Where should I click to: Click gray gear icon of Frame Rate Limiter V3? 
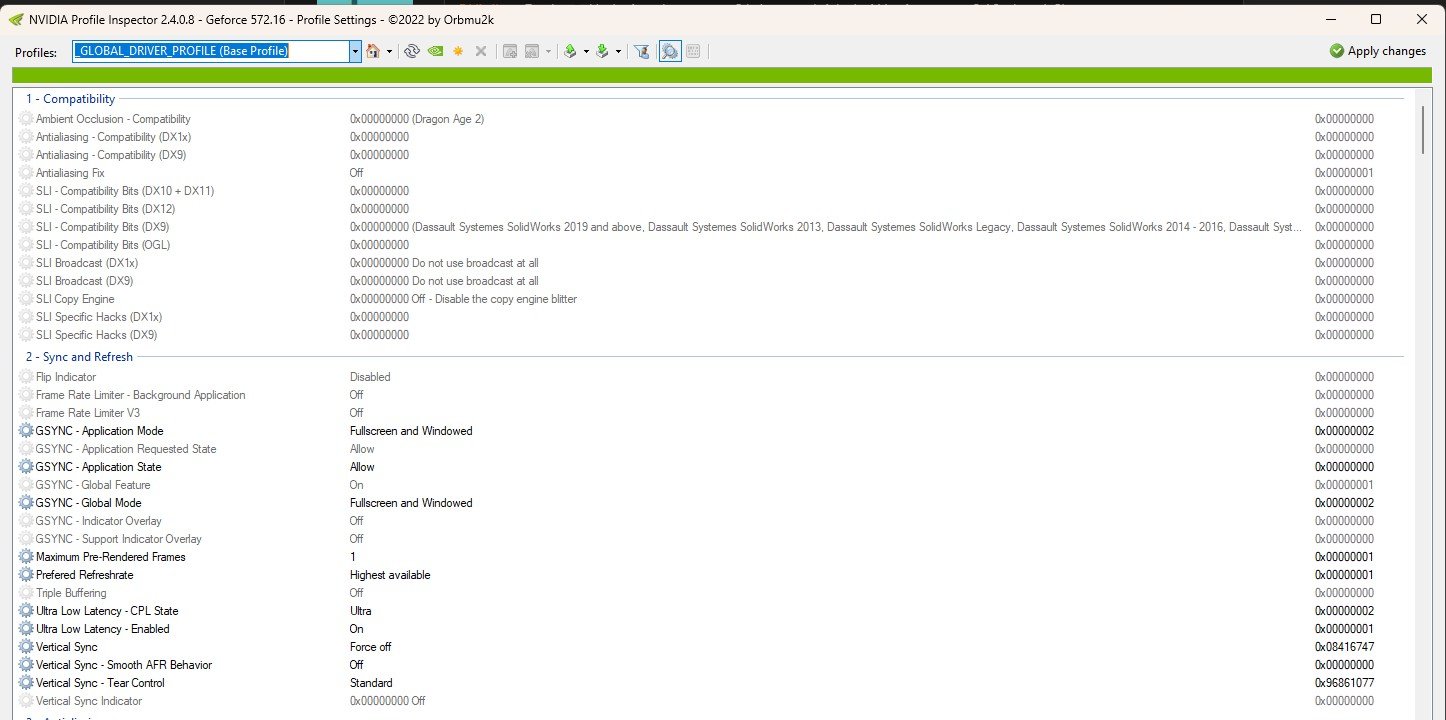pyautogui.click(x=26, y=413)
